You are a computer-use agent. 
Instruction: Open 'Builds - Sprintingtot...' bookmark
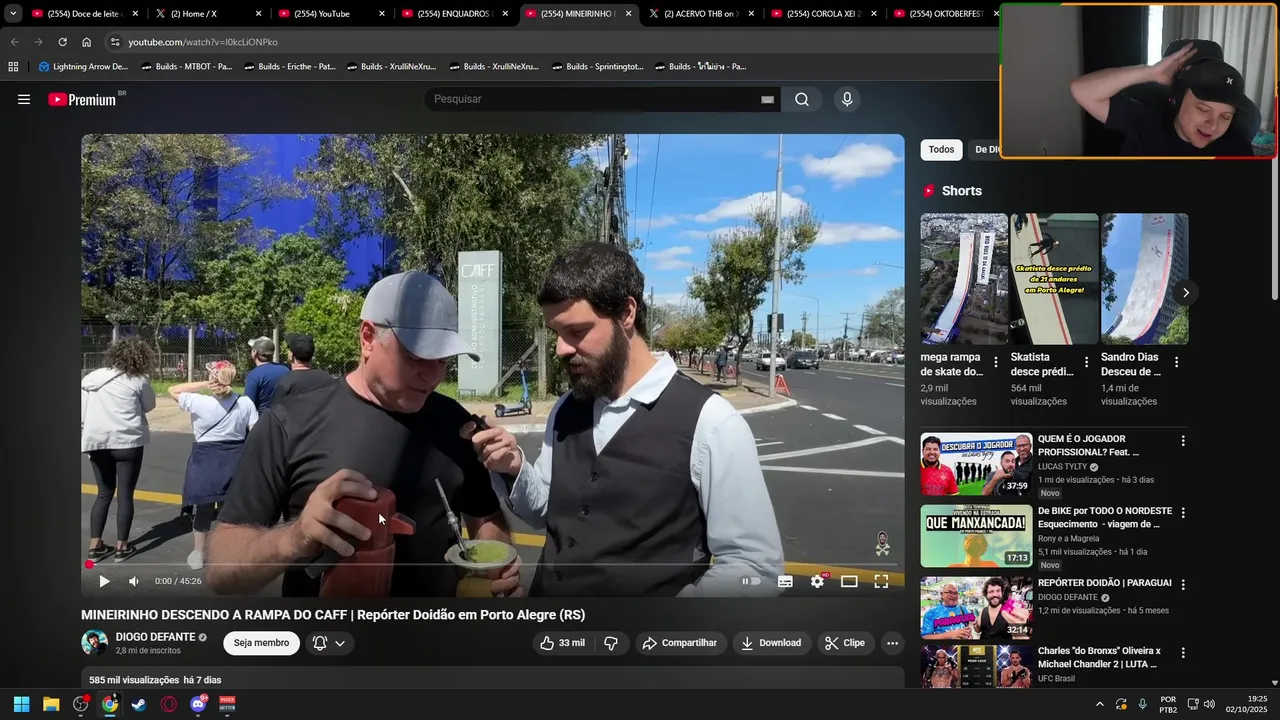tap(598, 66)
